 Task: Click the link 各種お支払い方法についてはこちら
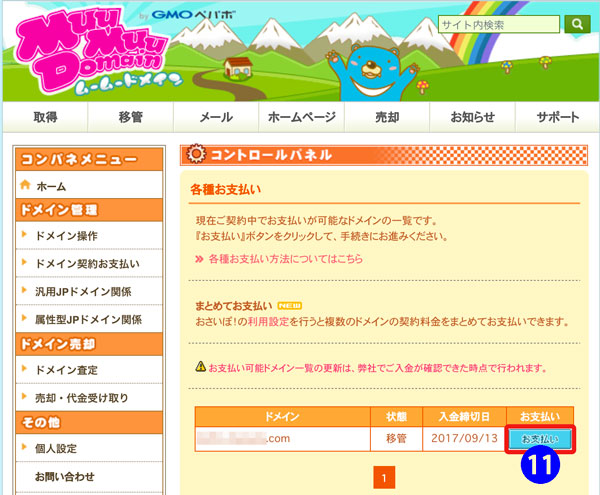285,259
